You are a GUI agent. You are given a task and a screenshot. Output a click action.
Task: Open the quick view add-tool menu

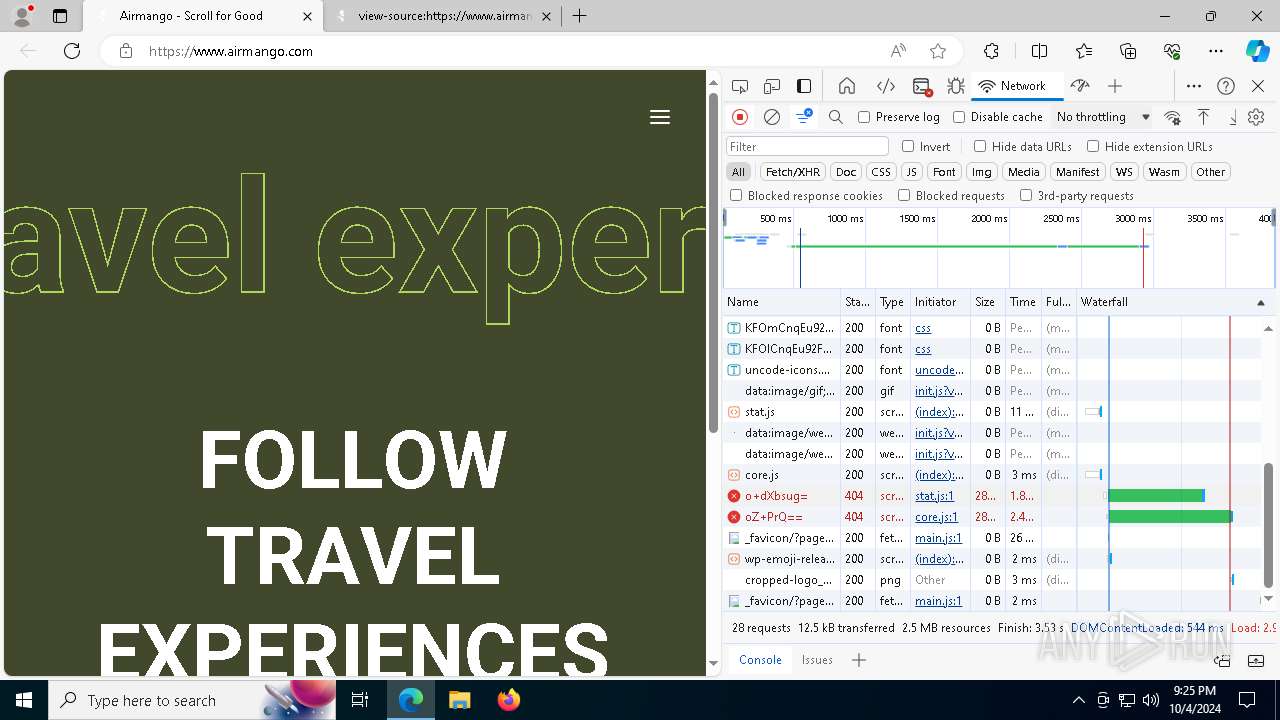click(858, 660)
